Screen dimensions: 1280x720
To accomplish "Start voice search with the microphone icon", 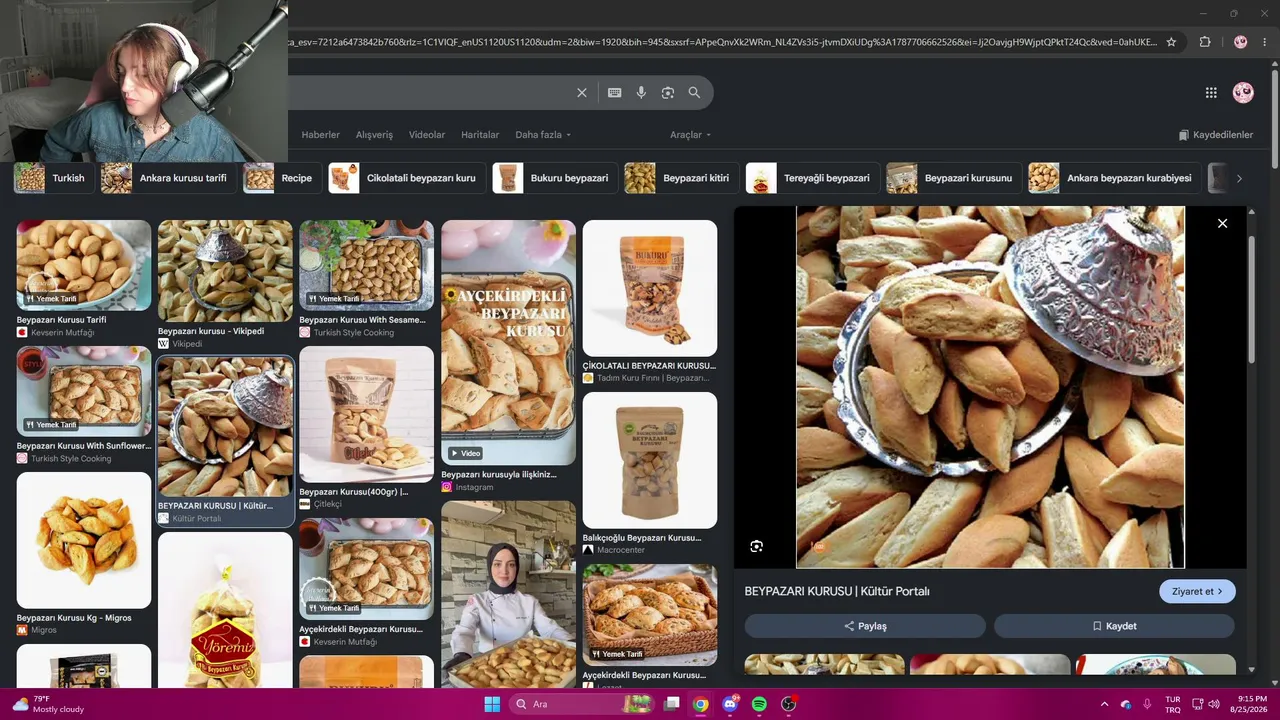I will pyautogui.click(x=641, y=93).
